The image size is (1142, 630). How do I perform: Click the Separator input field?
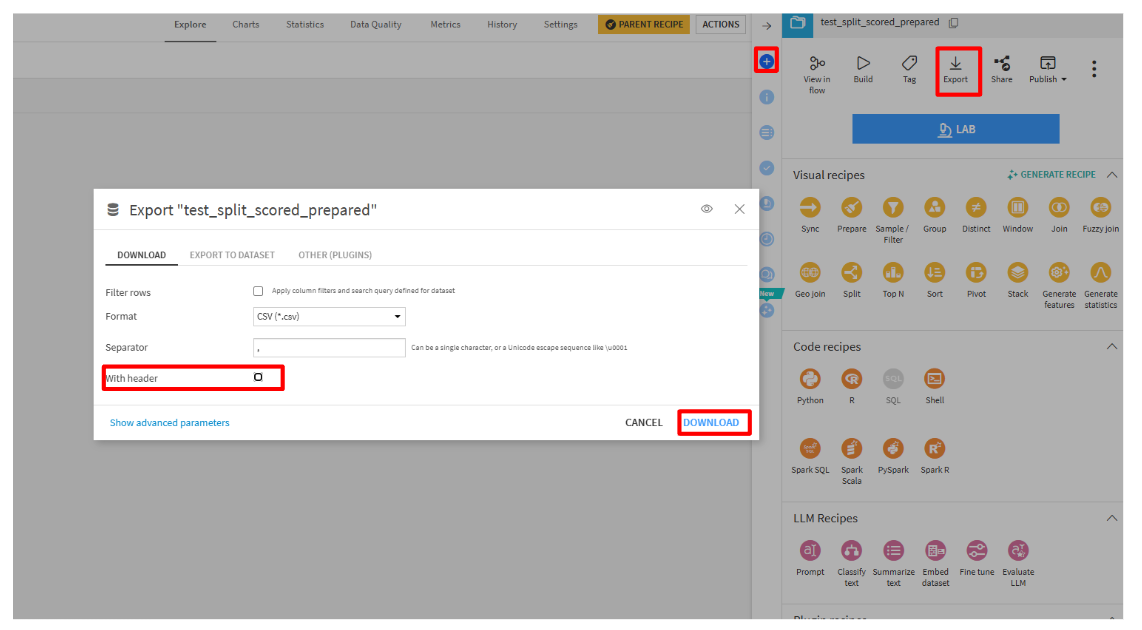[x=329, y=347]
